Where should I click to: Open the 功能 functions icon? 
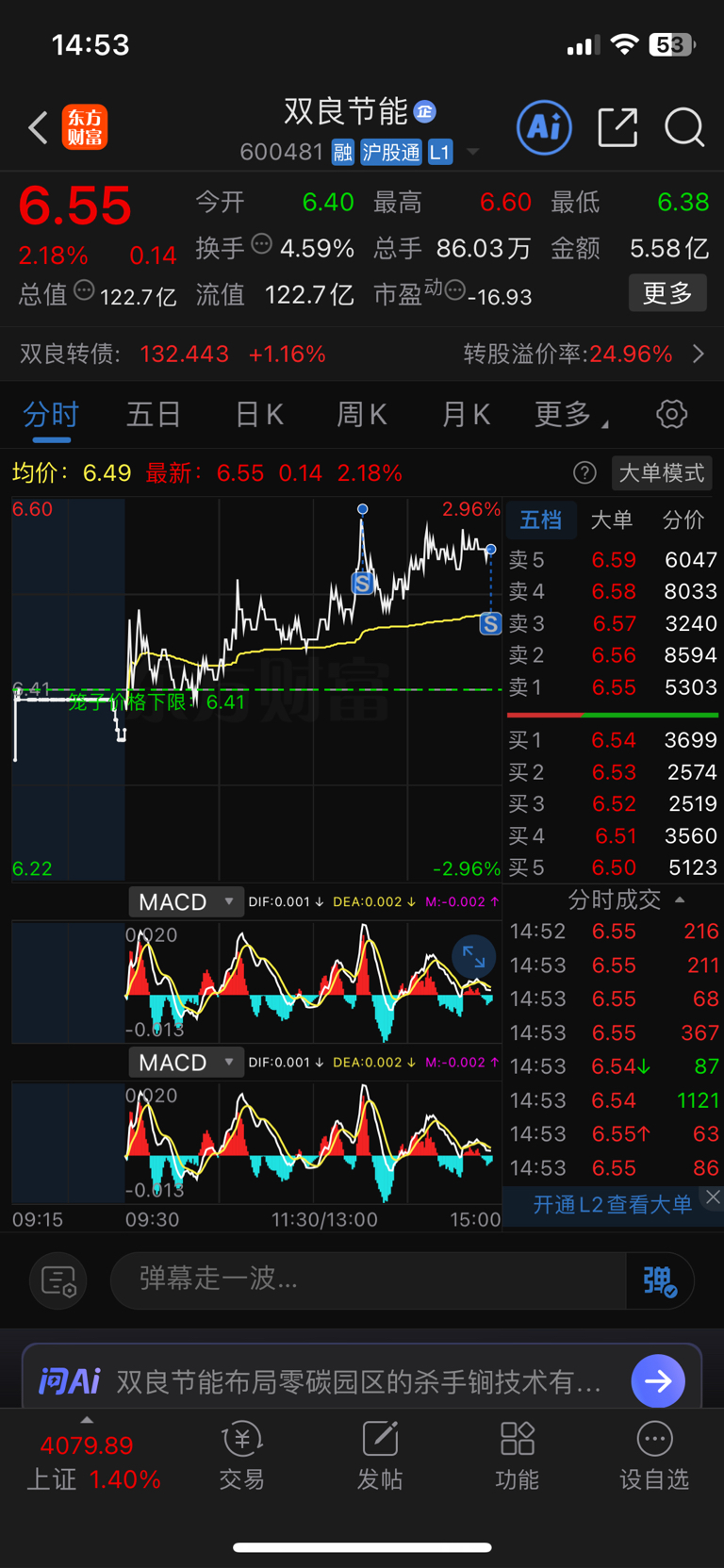coord(518,1456)
